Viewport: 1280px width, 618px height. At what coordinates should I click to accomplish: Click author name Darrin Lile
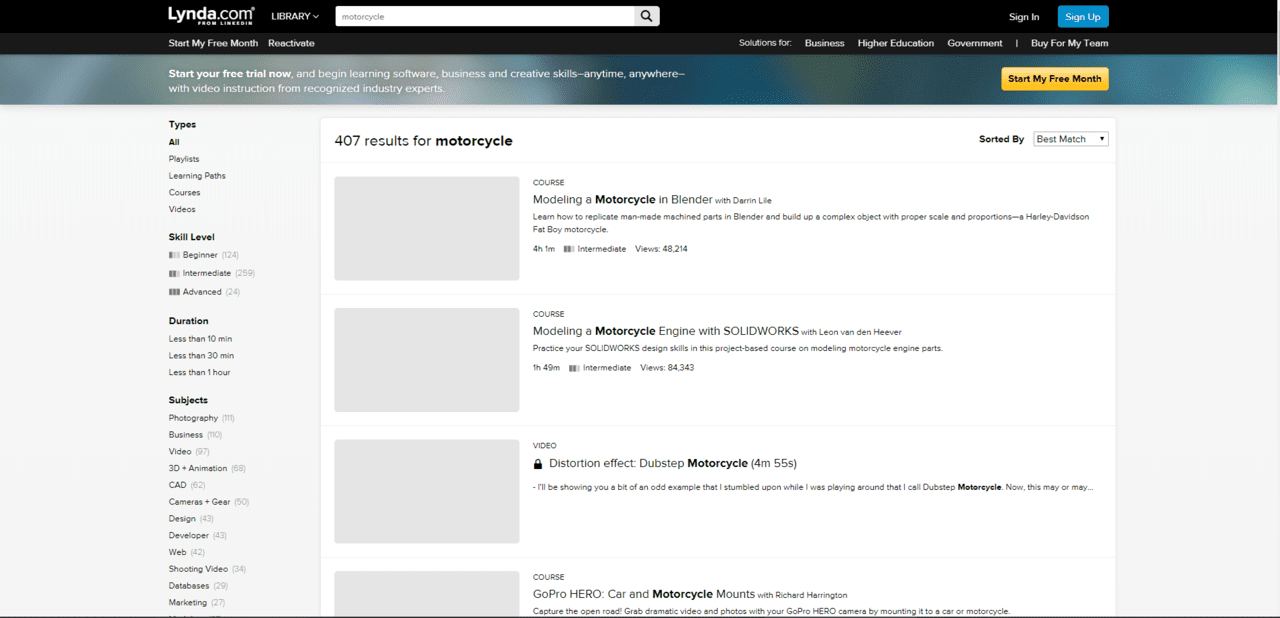(x=752, y=200)
